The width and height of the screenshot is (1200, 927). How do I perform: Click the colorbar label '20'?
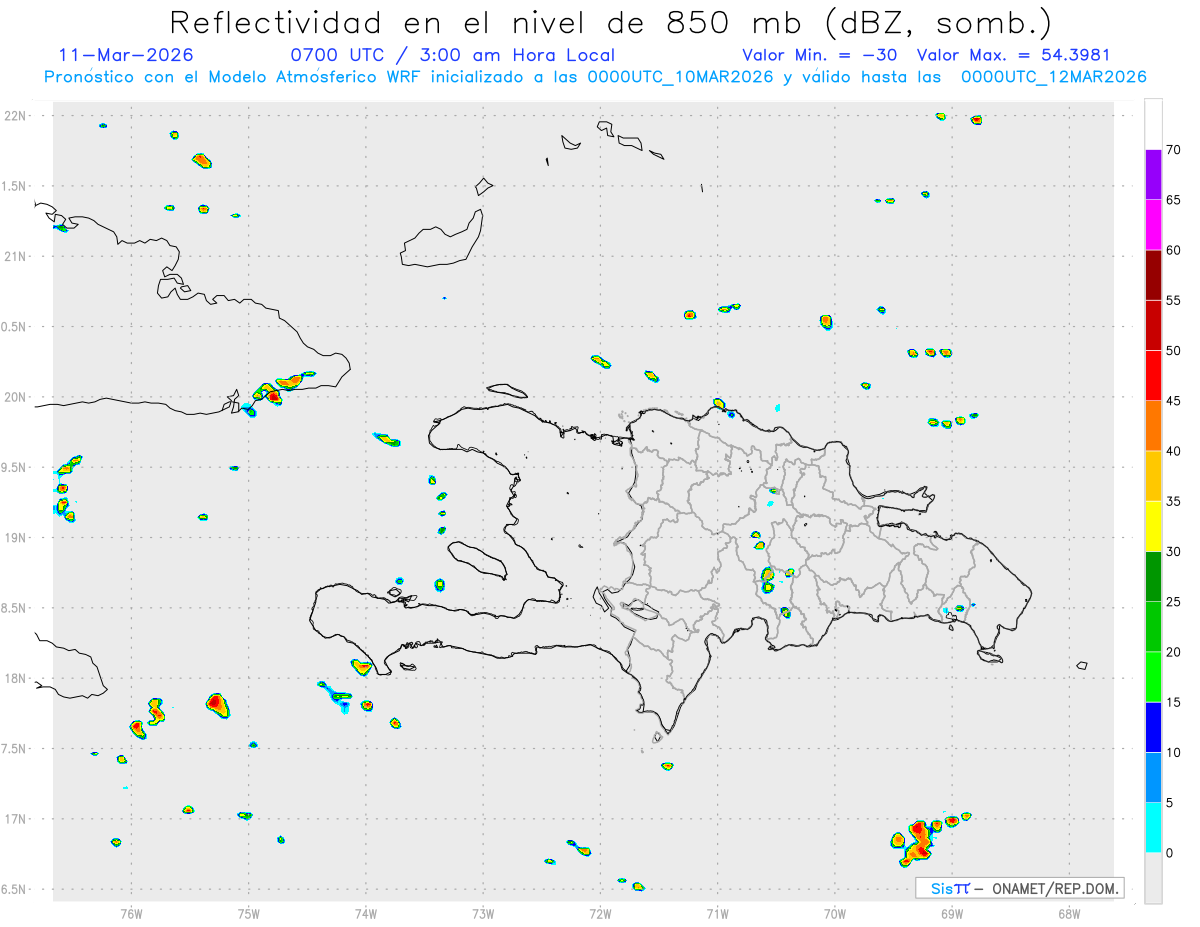(1174, 652)
